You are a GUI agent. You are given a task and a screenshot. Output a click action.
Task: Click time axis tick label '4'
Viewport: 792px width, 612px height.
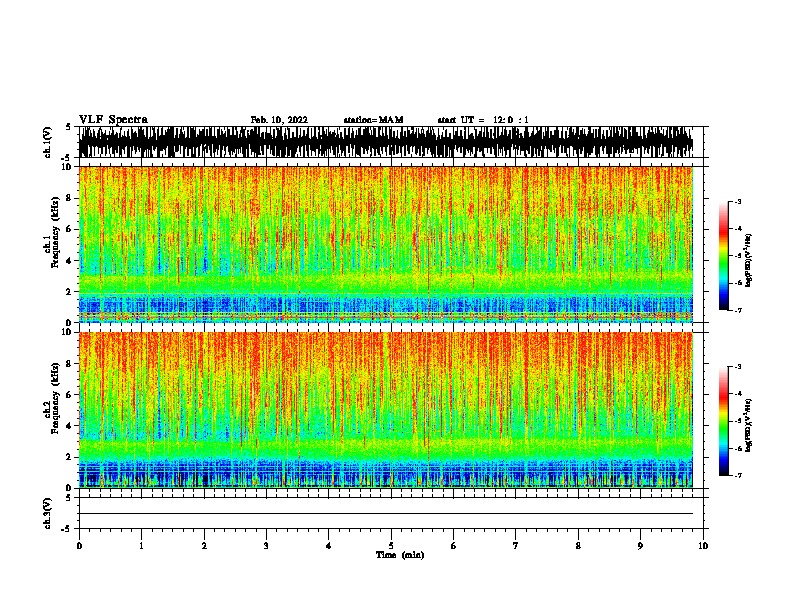[329, 546]
